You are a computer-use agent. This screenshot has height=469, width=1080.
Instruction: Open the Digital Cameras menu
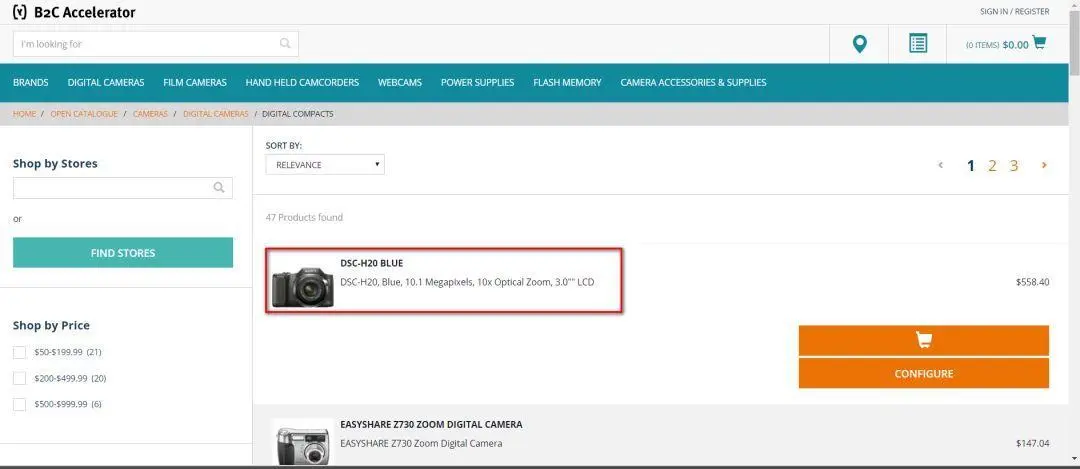coord(106,83)
